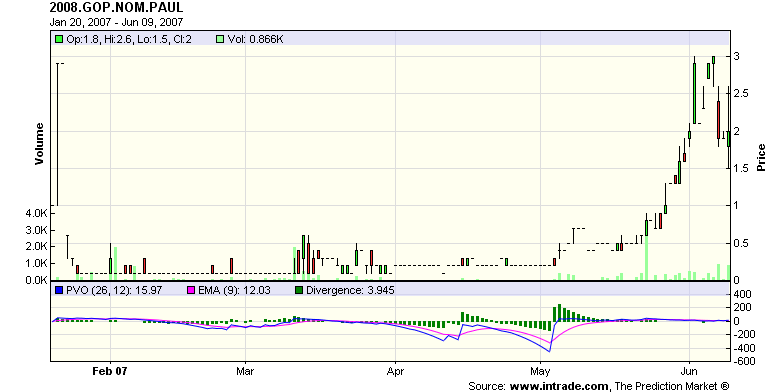This screenshot has height=392, width=780.
Task: Click the 2.5 price axis tick
Action: coord(741,94)
